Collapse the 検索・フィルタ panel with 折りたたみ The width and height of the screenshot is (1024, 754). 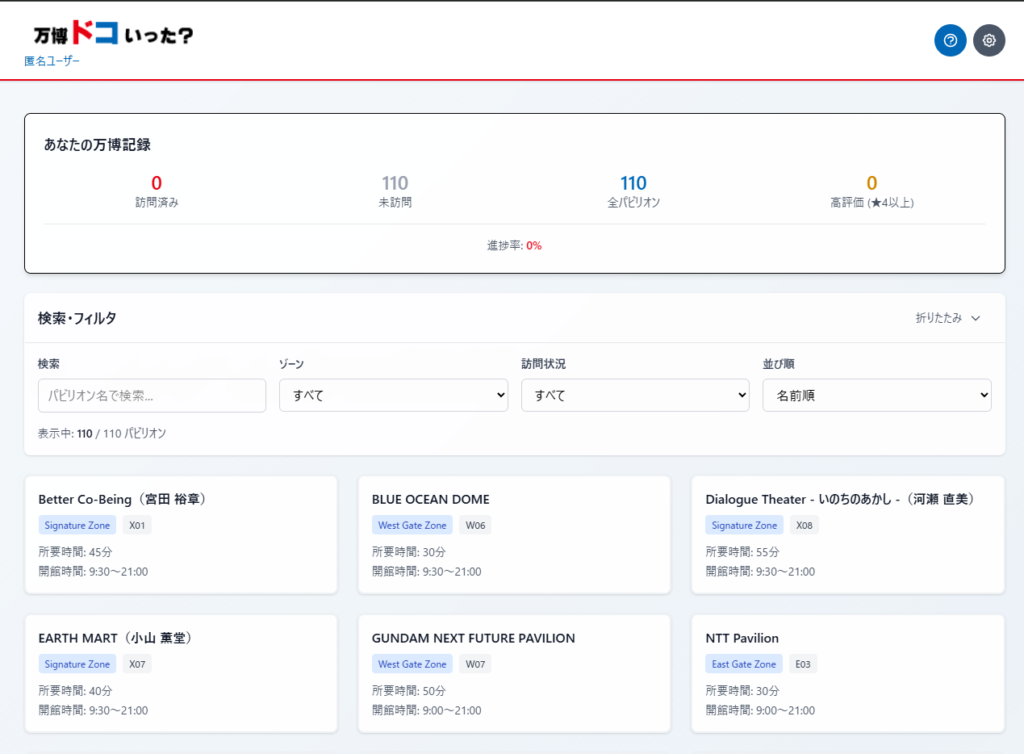[948, 318]
